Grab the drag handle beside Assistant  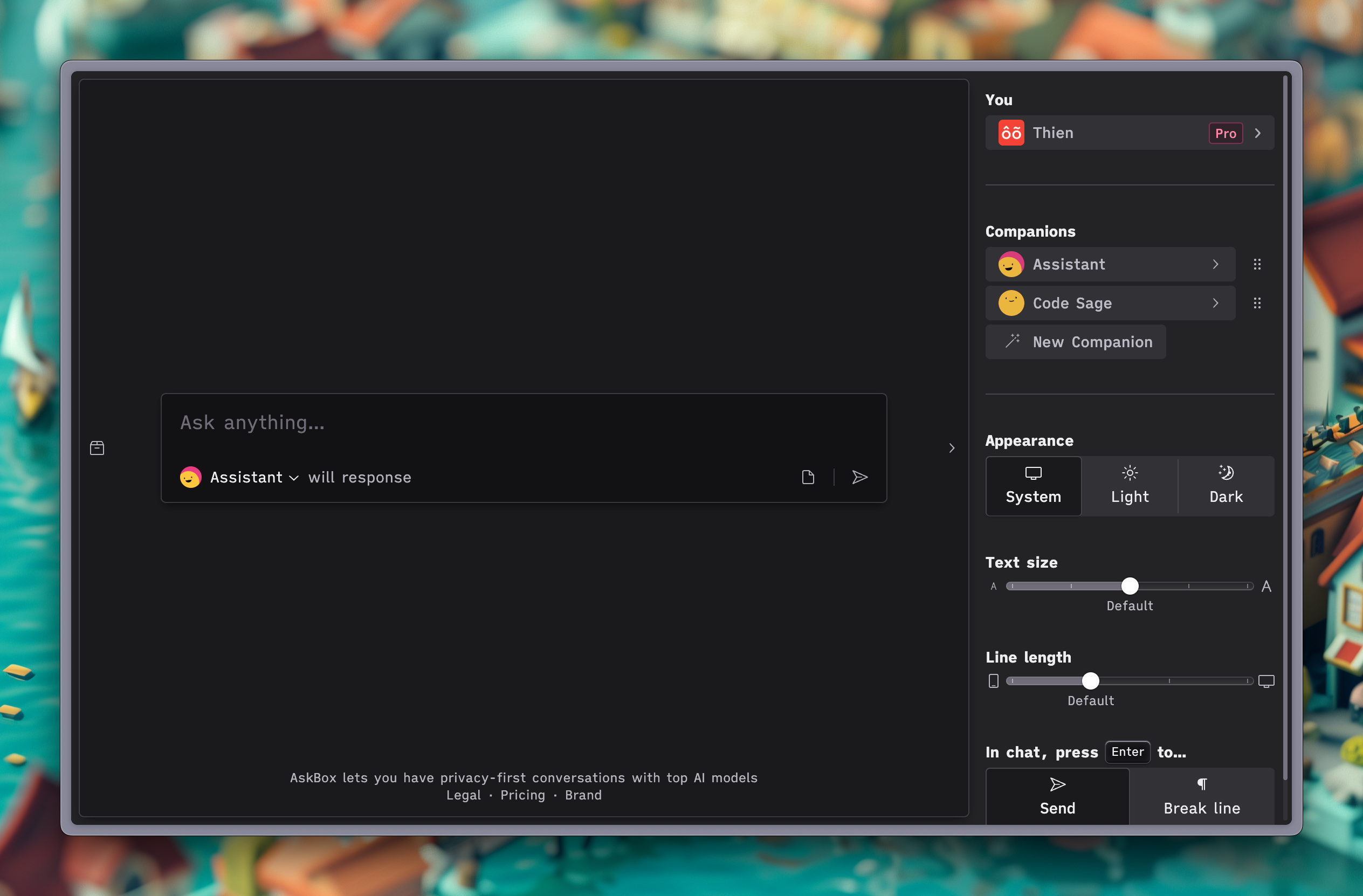[1256, 264]
